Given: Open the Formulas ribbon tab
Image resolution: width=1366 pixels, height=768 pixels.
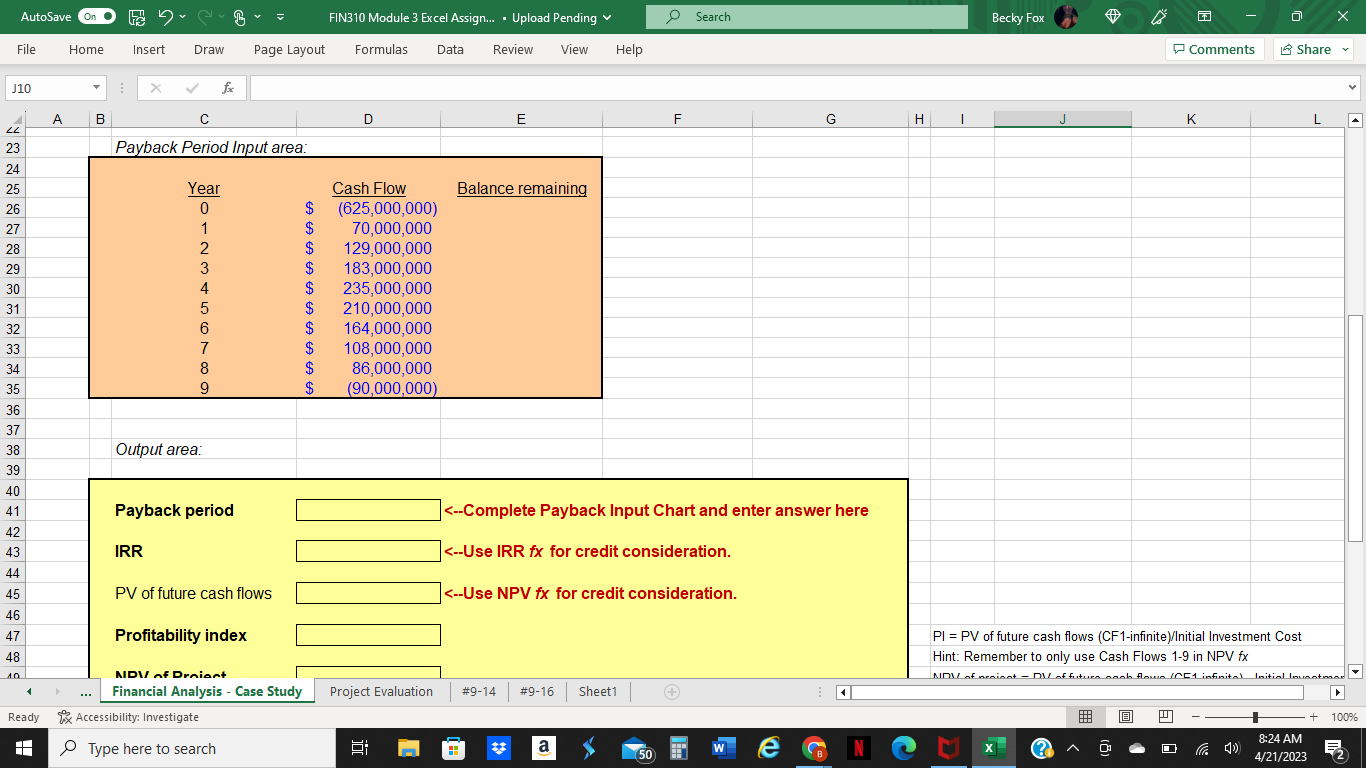Looking at the screenshot, I should coord(381,49).
